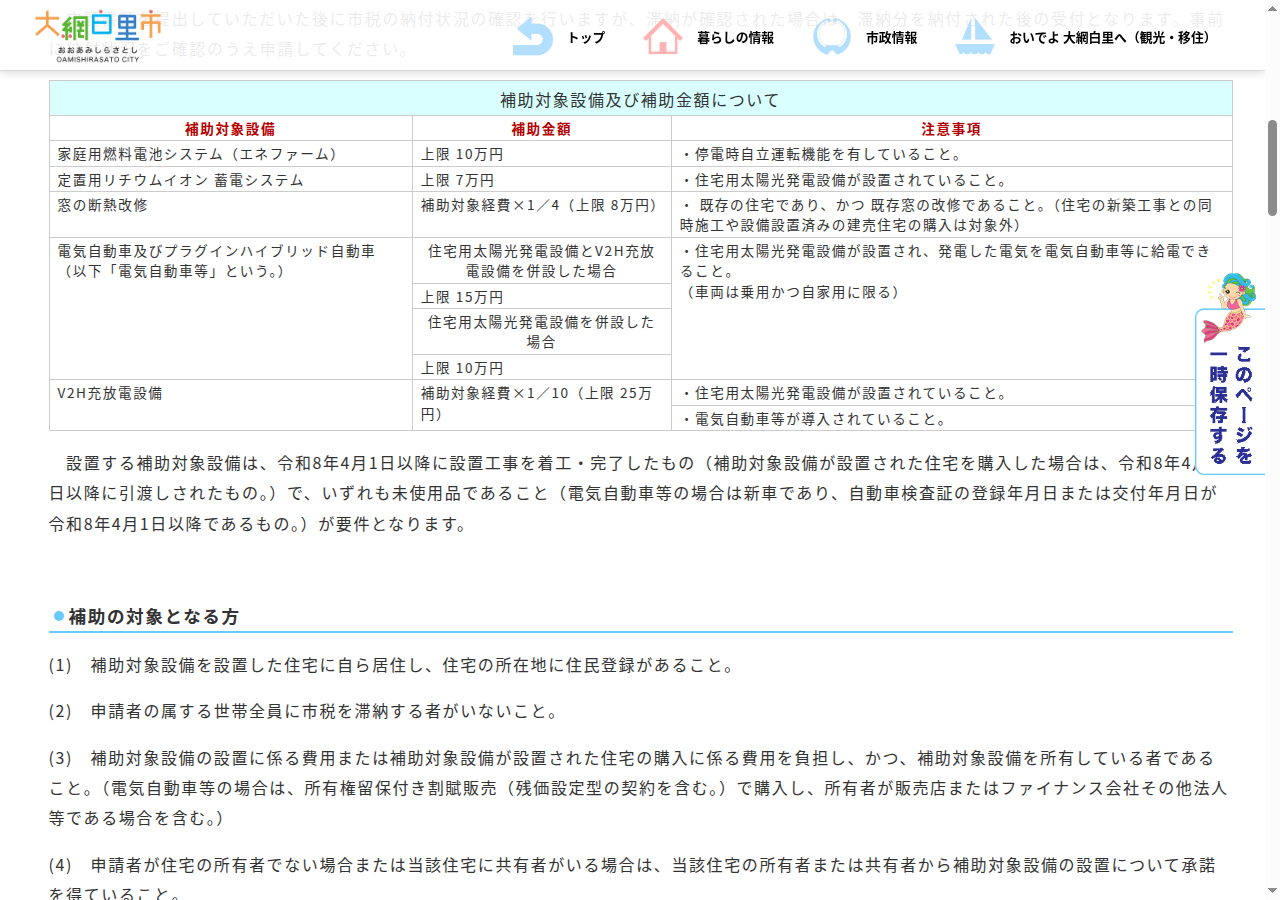
Task: Click the V2H充放電設備 cell
Action: tap(230, 405)
